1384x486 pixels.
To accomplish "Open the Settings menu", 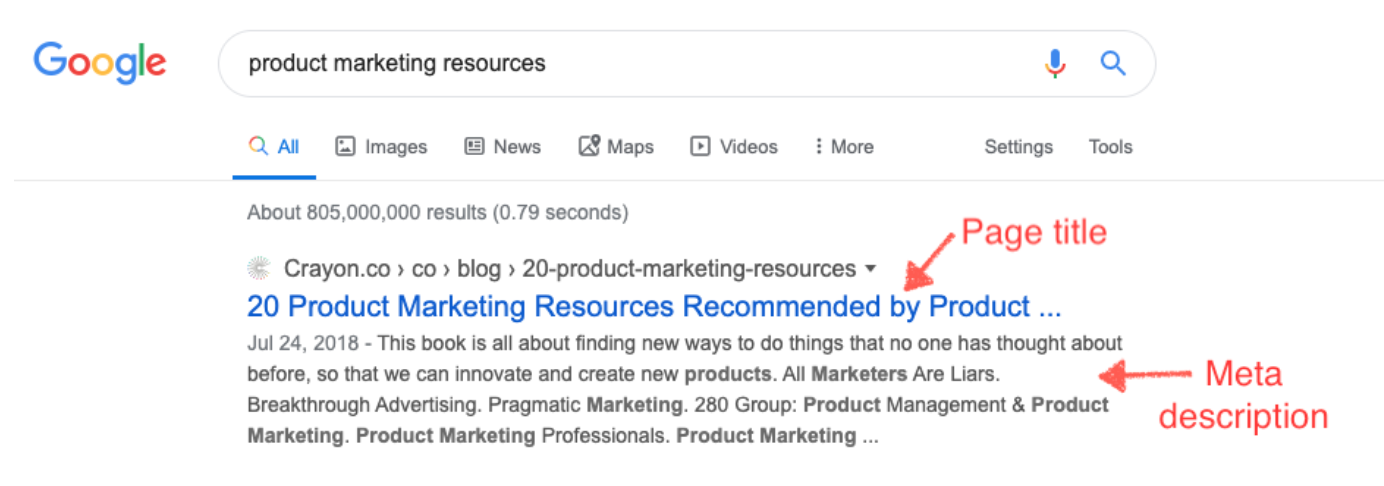I will point(1018,147).
